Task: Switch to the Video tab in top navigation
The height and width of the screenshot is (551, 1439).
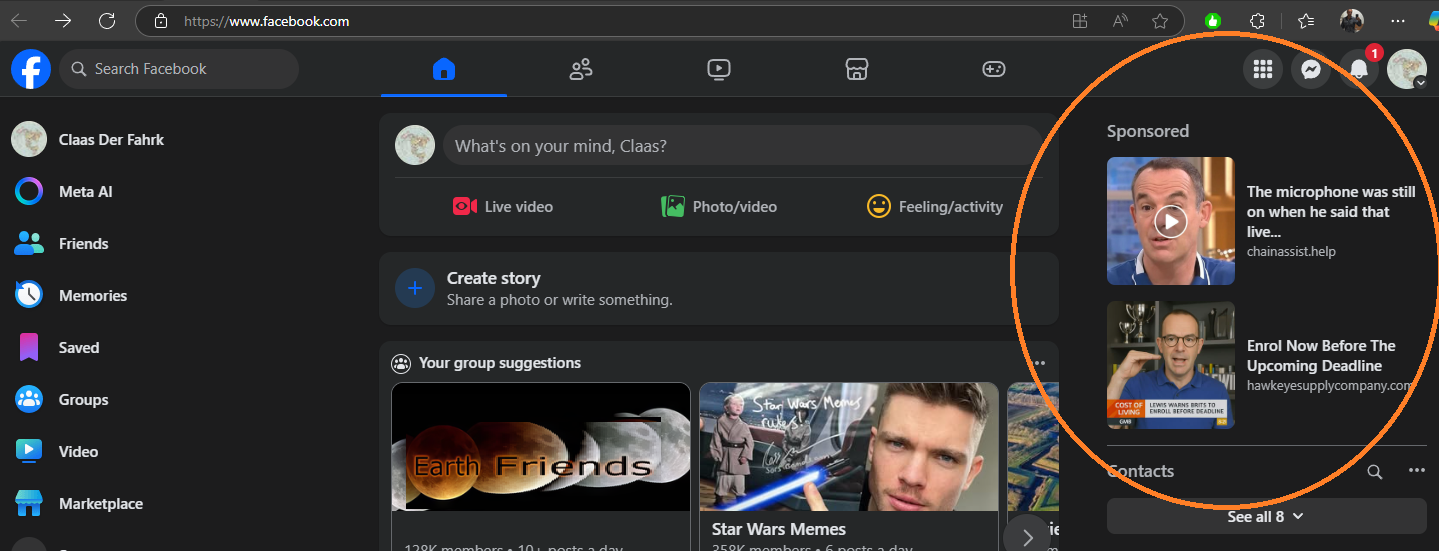Action: tap(718, 69)
